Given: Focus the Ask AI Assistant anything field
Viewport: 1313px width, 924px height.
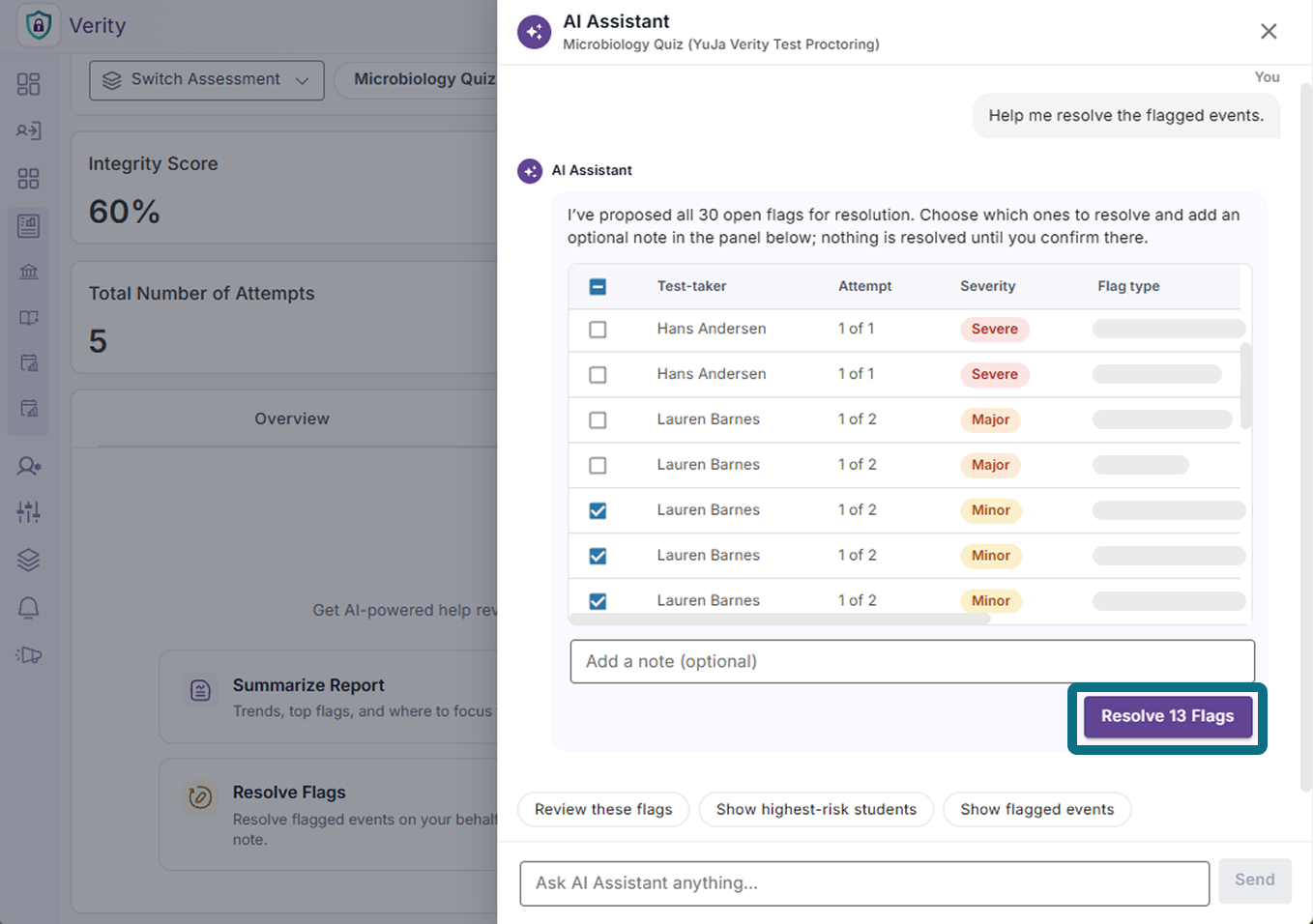Looking at the screenshot, I should 864,883.
